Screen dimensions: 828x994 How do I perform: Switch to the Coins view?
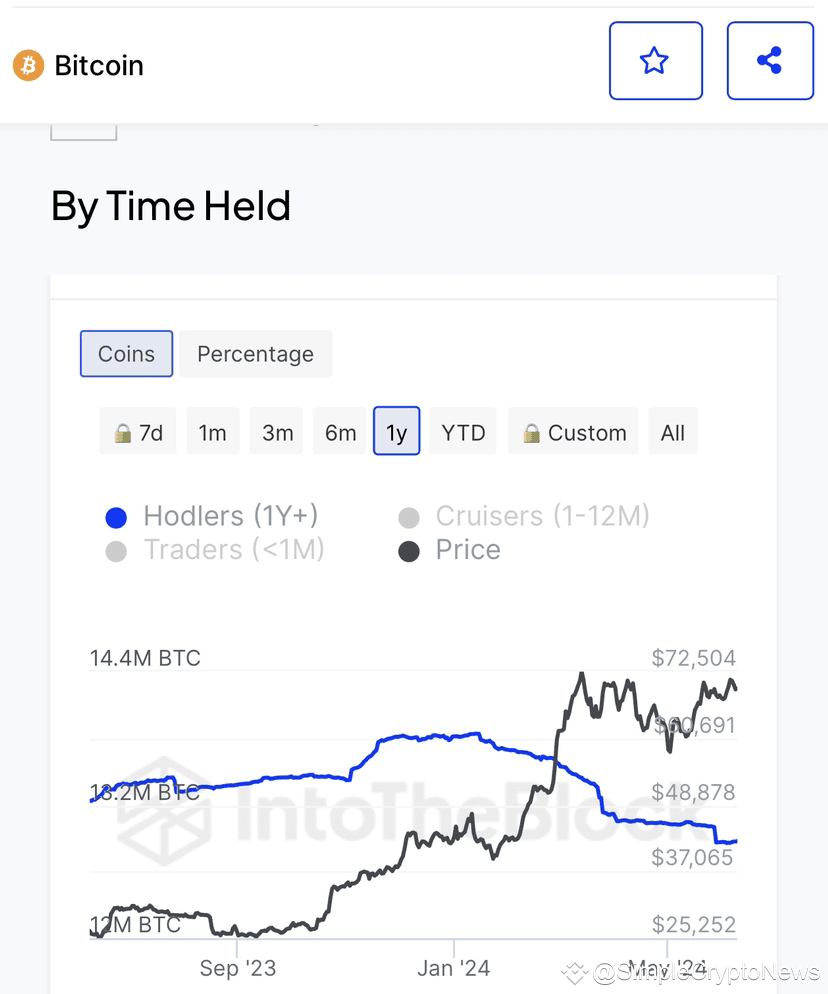click(x=126, y=354)
